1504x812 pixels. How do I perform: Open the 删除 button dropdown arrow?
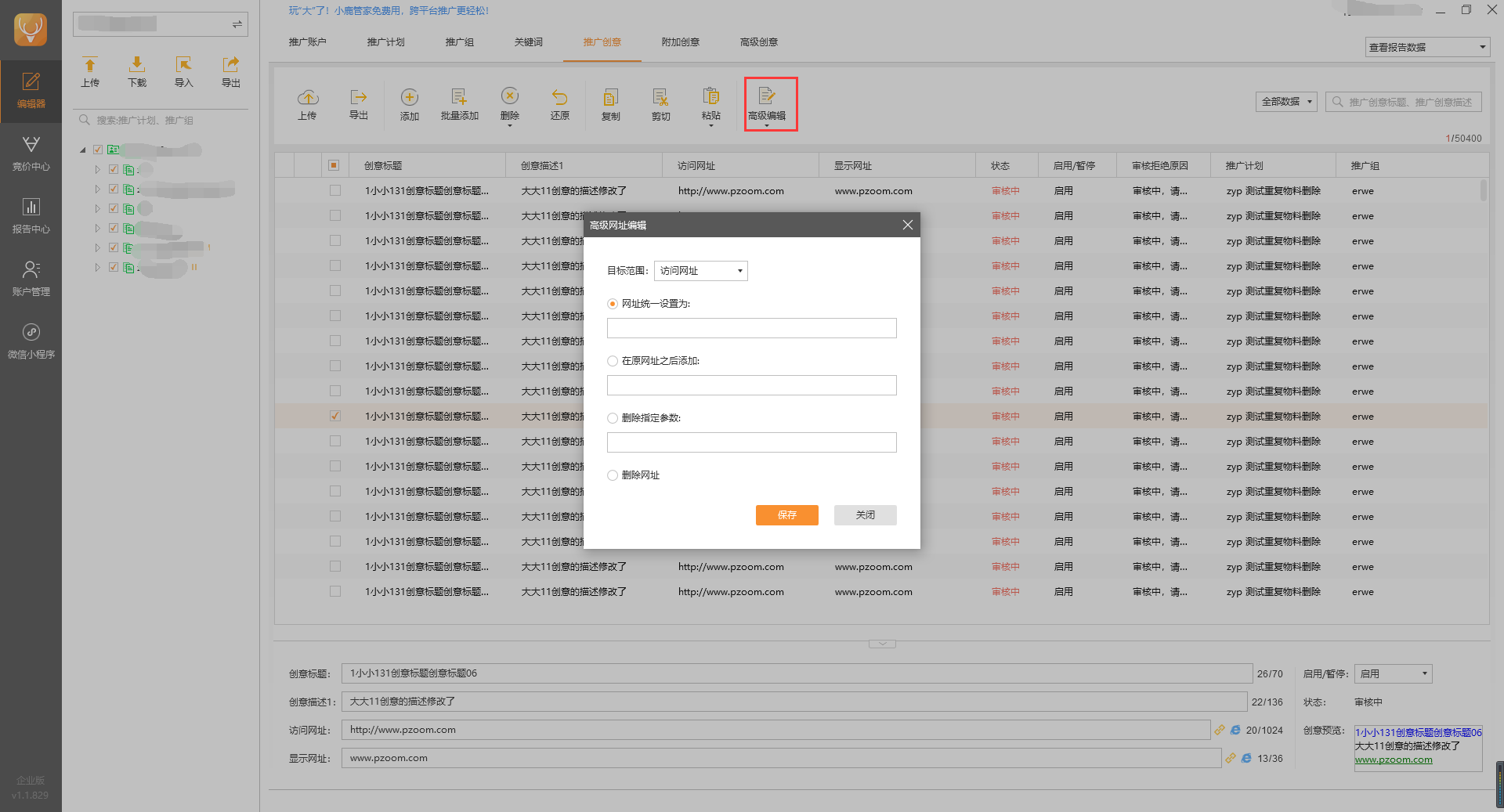click(510, 125)
